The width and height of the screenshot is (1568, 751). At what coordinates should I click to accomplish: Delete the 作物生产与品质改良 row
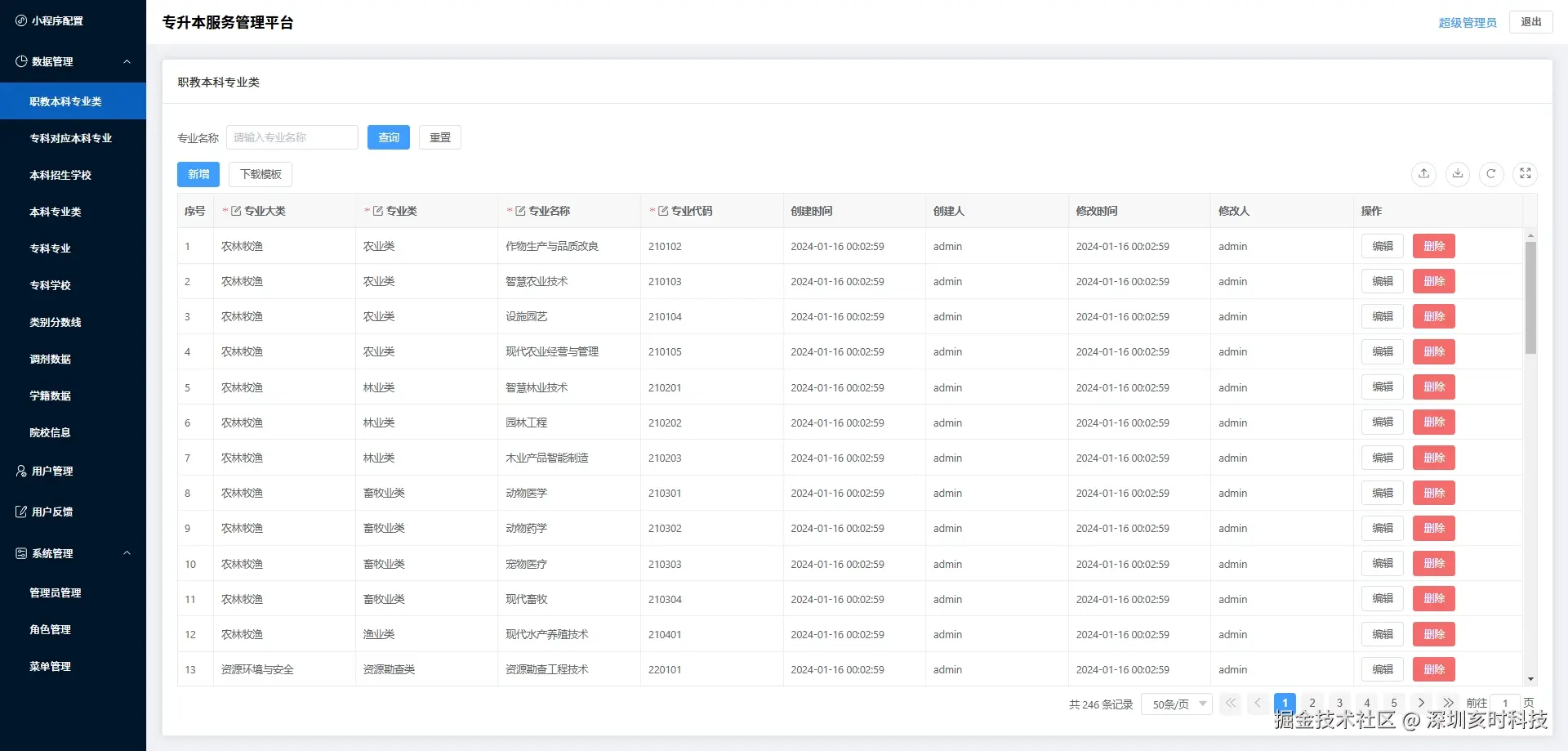(x=1434, y=246)
